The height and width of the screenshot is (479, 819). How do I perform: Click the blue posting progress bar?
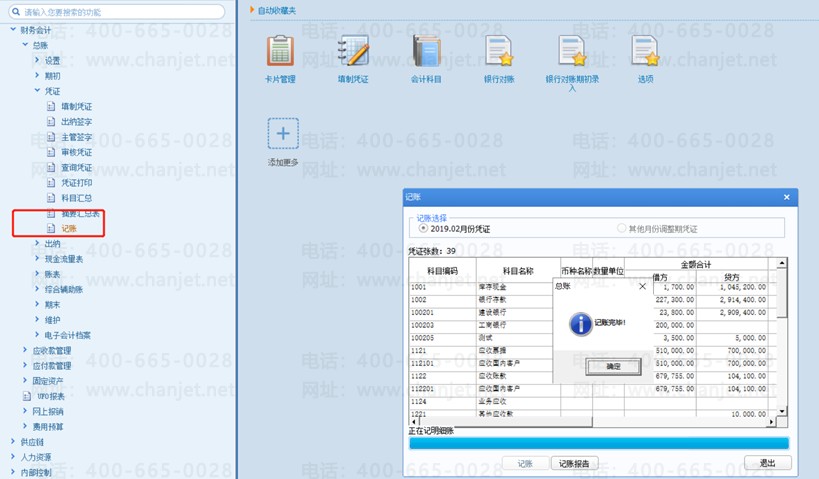coord(599,444)
